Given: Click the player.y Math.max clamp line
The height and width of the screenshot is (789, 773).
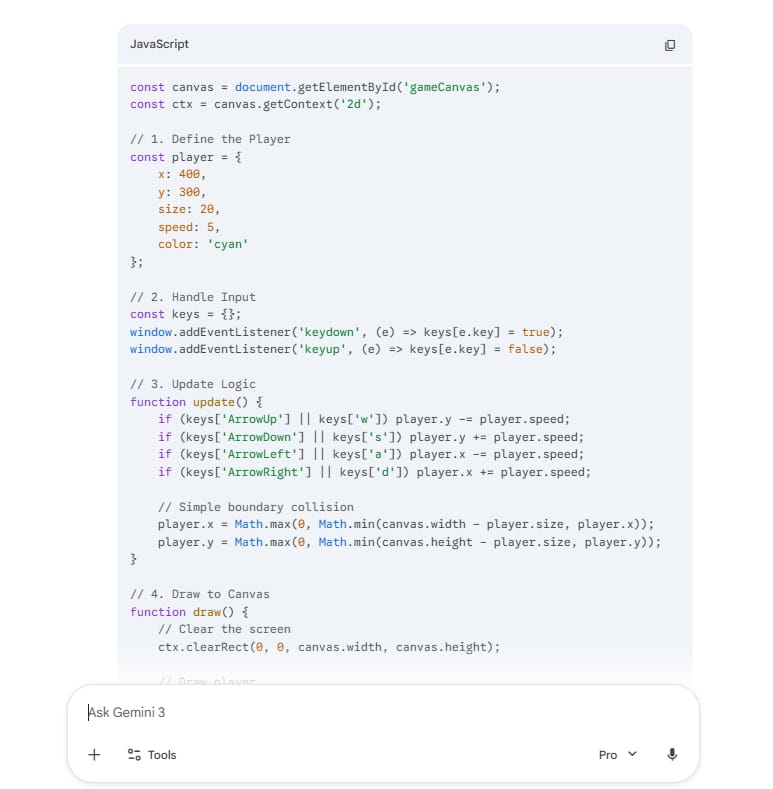Looking at the screenshot, I should [409, 542].
